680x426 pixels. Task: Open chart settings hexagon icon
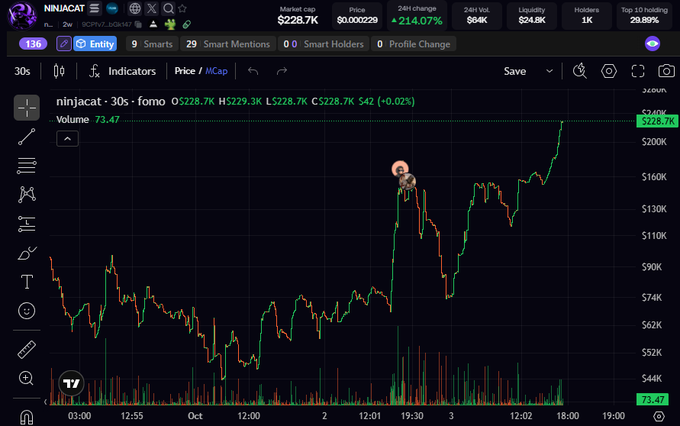coord(609,71)
